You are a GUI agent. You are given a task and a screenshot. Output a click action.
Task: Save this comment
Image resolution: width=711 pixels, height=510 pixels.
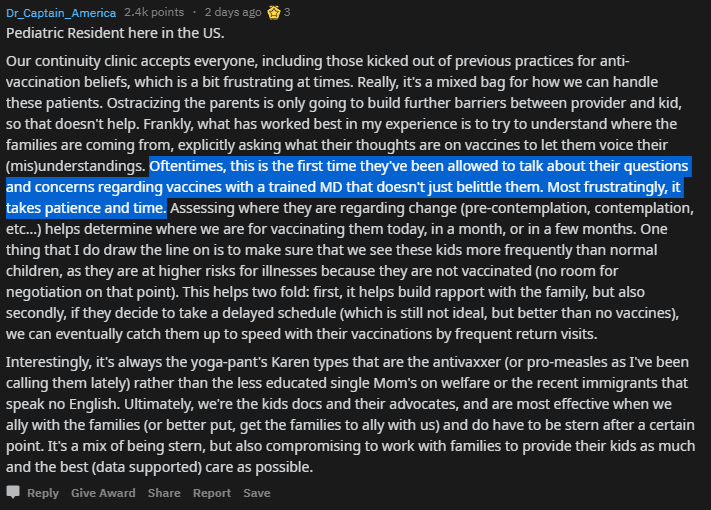[256, 493]
